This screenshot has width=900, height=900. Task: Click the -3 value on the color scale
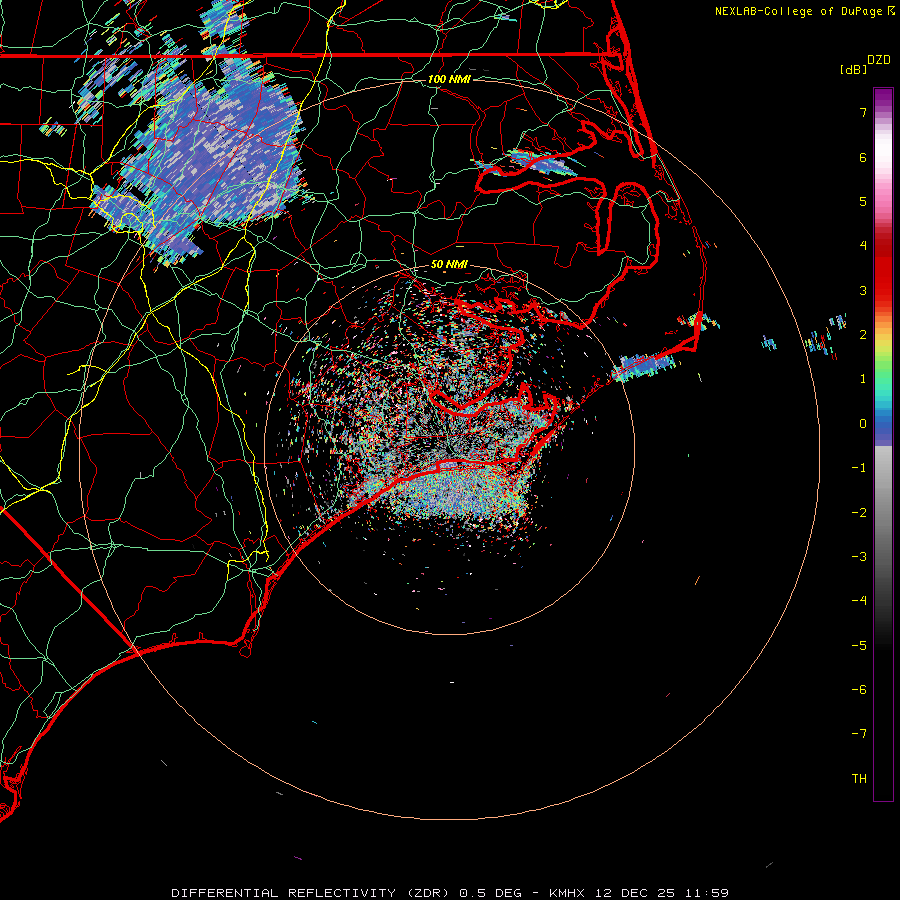point(859,557)
